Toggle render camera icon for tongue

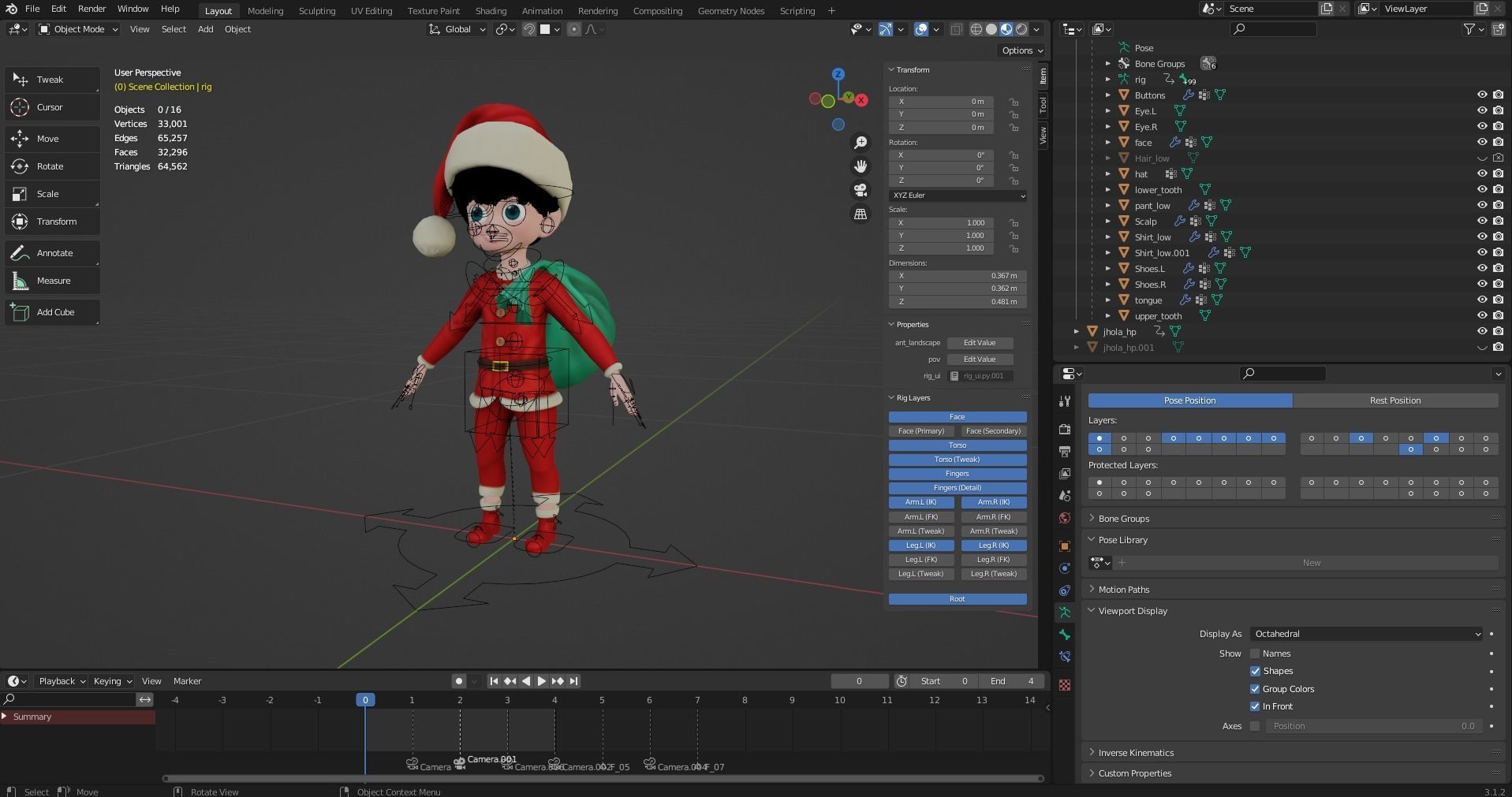pyautogui.click(x=1498, y=300)
